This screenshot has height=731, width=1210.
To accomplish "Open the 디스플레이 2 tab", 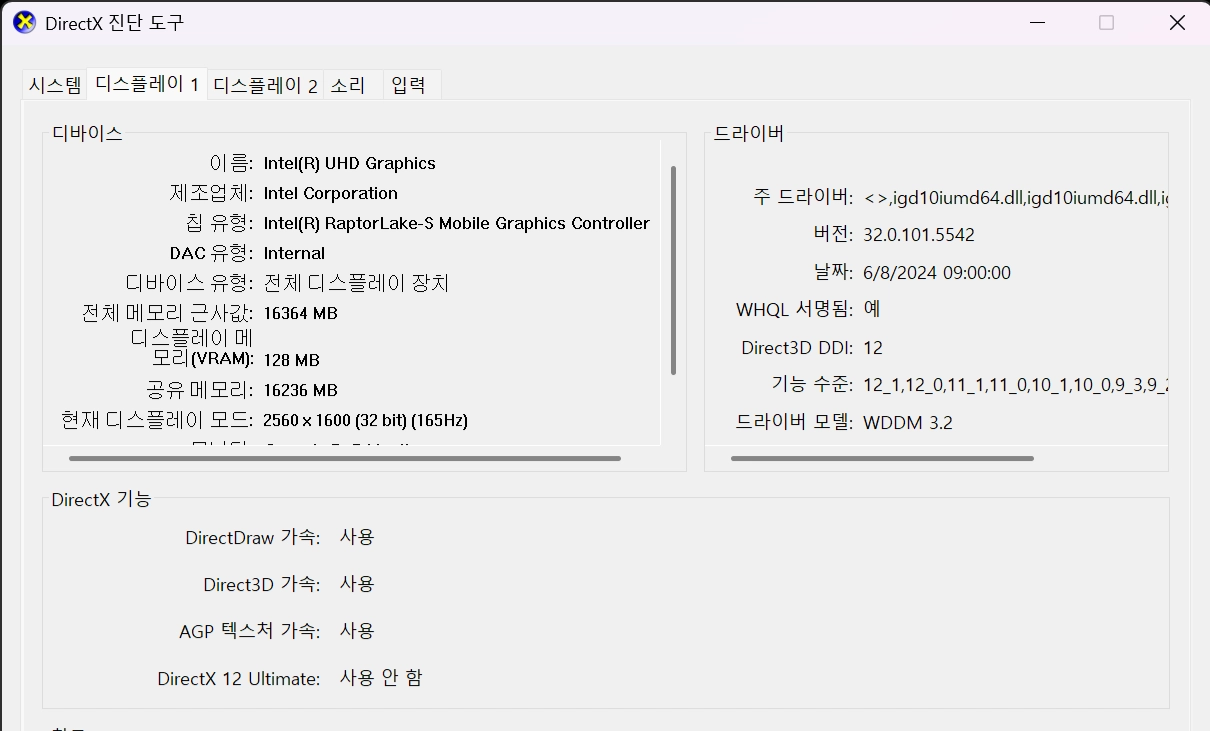I will click(x=265, y=85).
